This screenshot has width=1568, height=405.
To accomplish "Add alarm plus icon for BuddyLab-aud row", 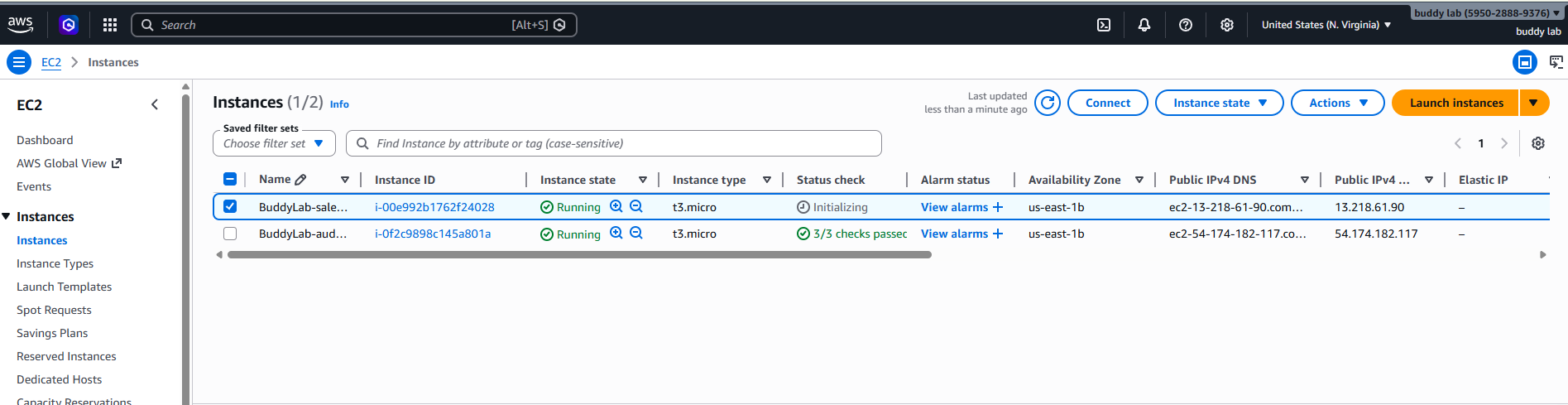I will (998, 234).
